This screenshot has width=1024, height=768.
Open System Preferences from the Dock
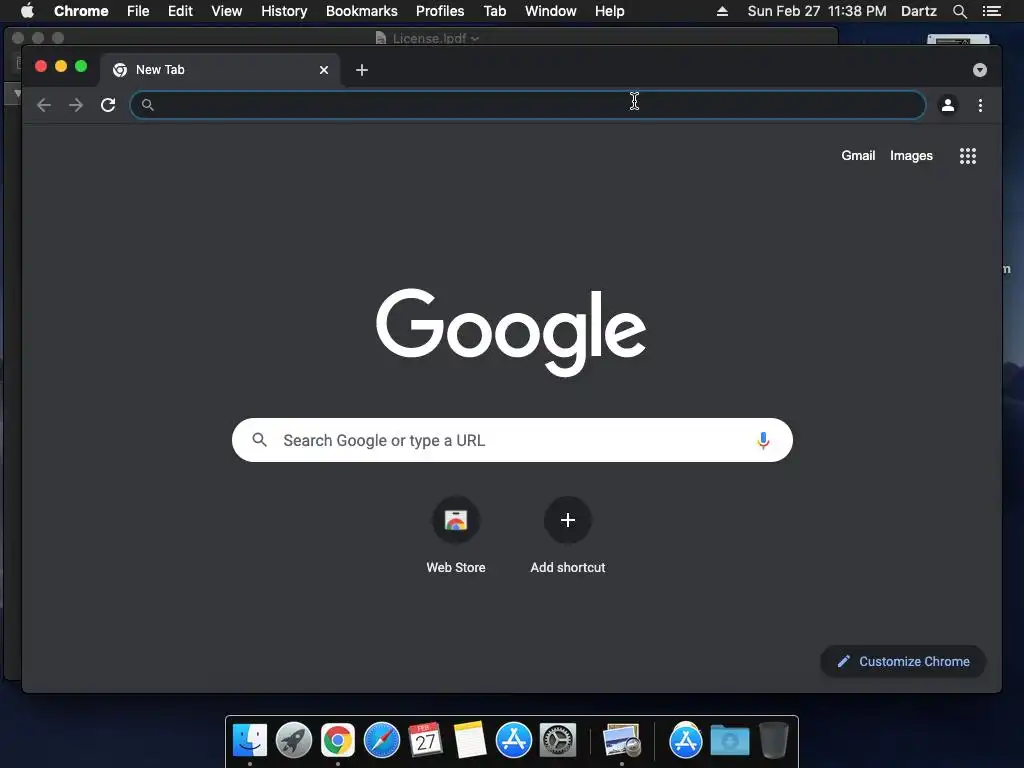point(558,741)
